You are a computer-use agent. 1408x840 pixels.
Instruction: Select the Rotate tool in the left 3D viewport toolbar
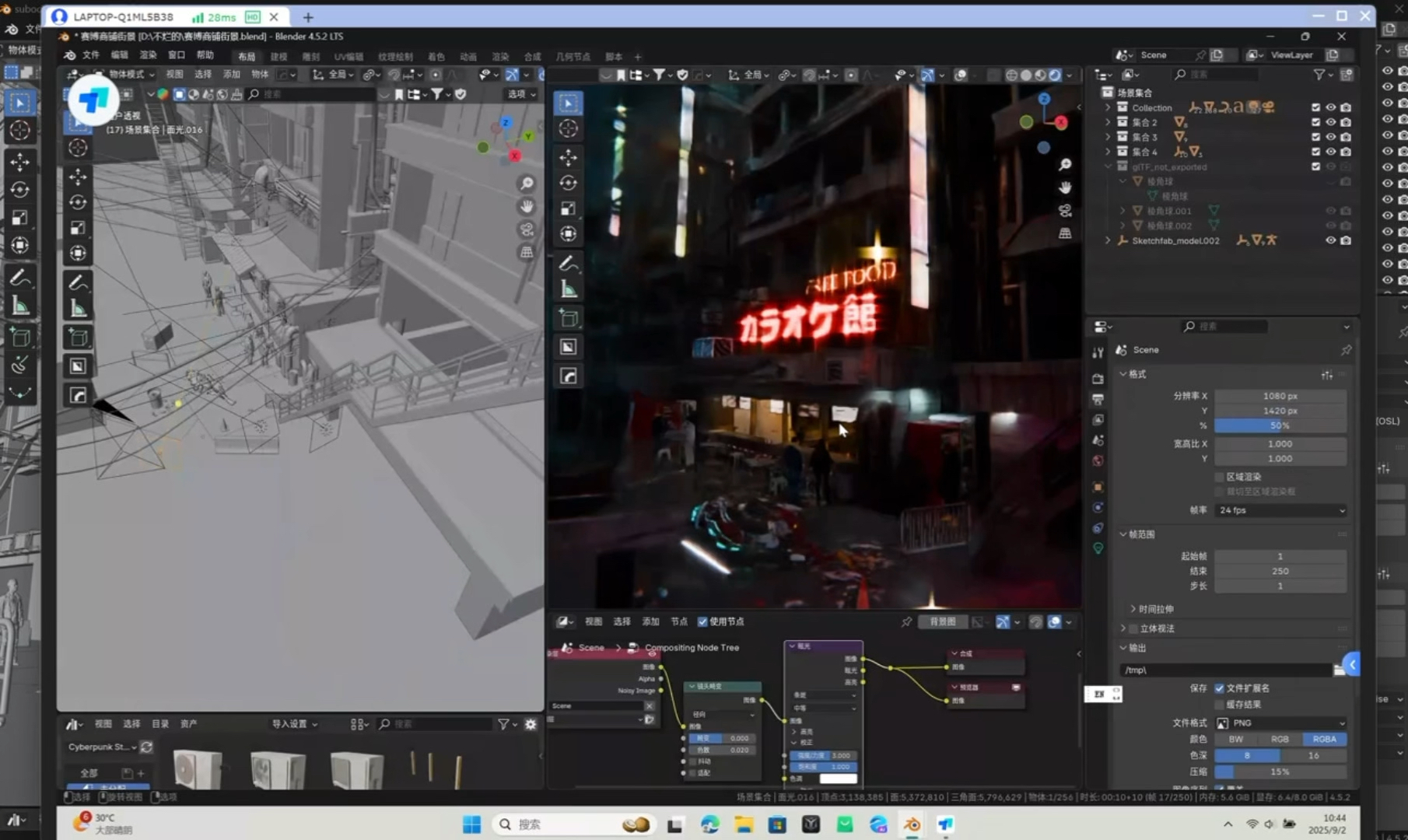pos(78,202)
